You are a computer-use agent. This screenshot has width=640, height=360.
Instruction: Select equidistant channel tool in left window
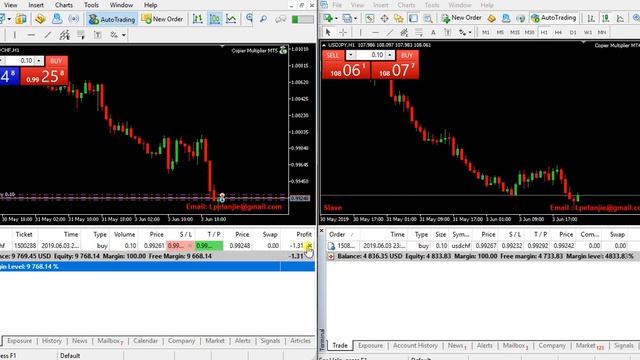64,35
